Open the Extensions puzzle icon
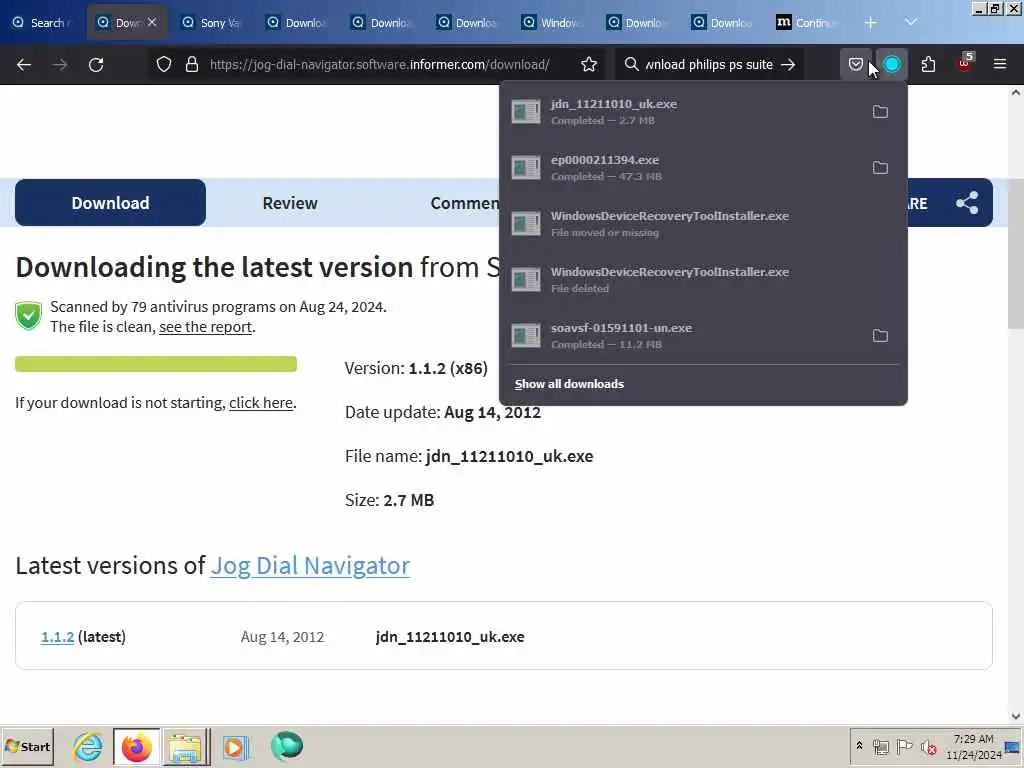Viewport: 1024px width, 768px height. click(928, 64)
